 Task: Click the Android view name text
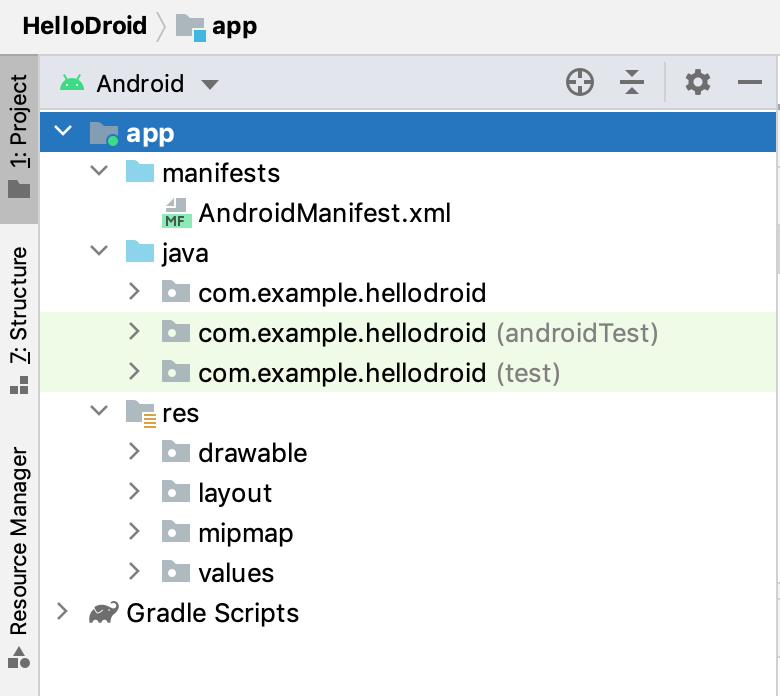click(140, 83)
